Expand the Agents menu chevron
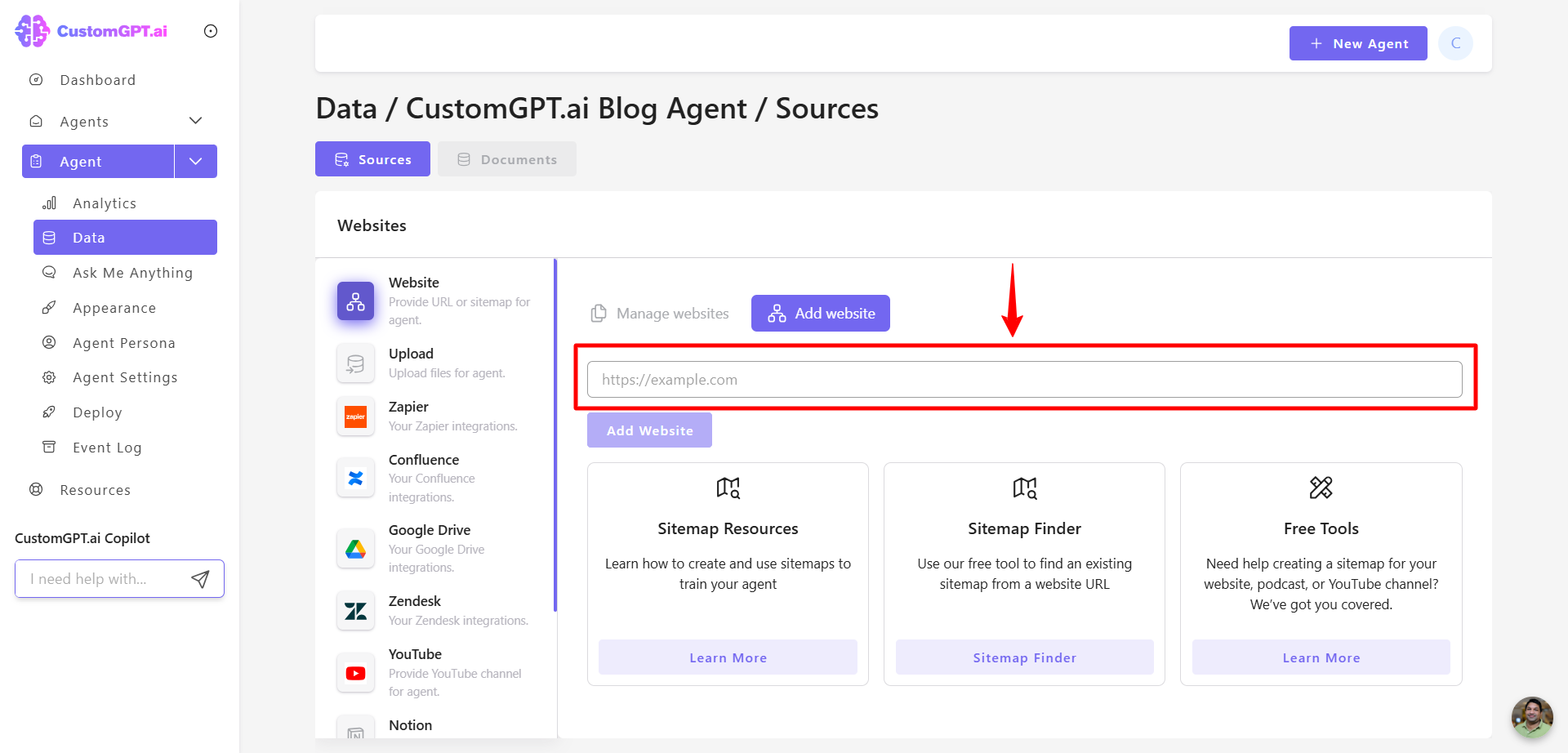This screenshot has width=1568, height=753. pos(195,121)
